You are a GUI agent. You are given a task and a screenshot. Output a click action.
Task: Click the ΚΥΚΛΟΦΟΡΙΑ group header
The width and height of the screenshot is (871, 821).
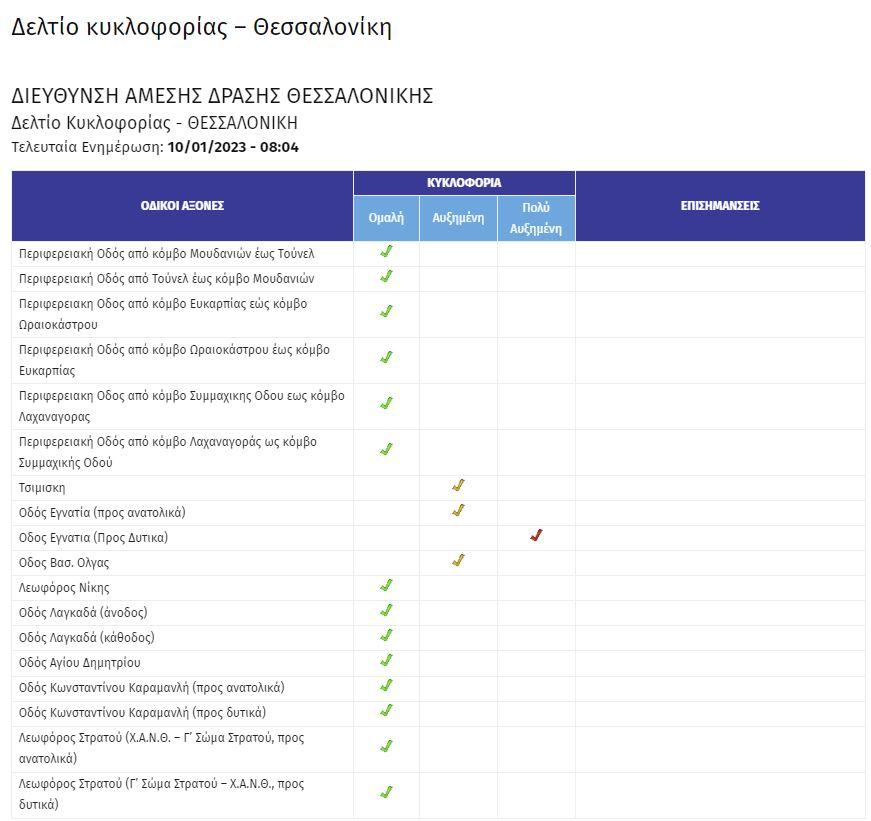[x=464, y=183]
